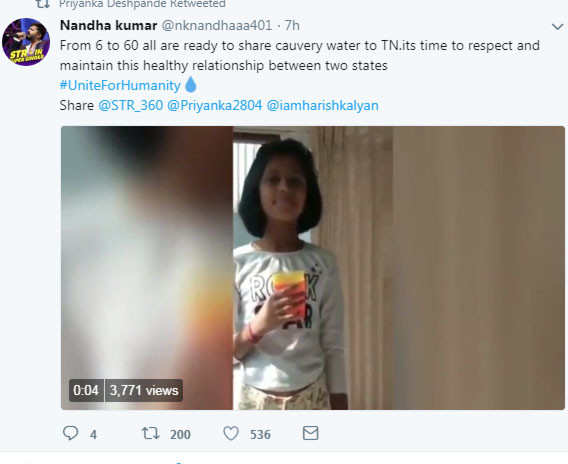Image resolution: width=568 pixels, height=464 pixels.
Task: Open the @Priyanka2804 profile link
Action: click(214, 105)
